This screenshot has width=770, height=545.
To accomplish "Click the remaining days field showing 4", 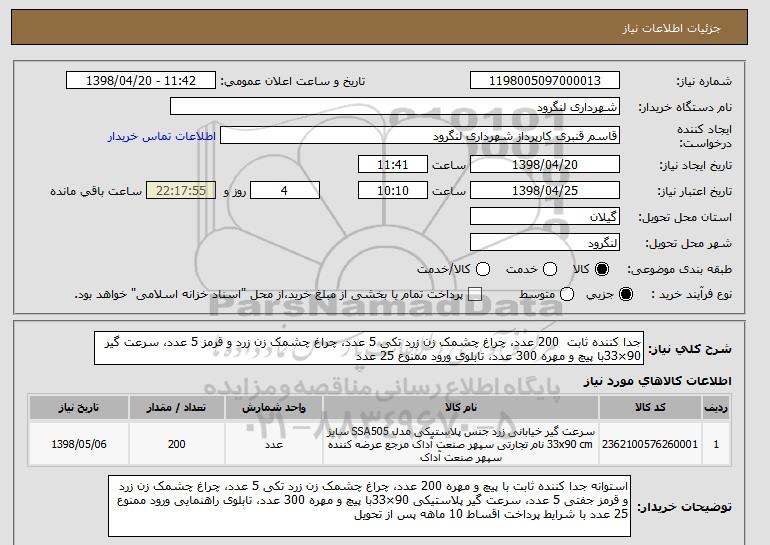I will click(x=285, y=191).
